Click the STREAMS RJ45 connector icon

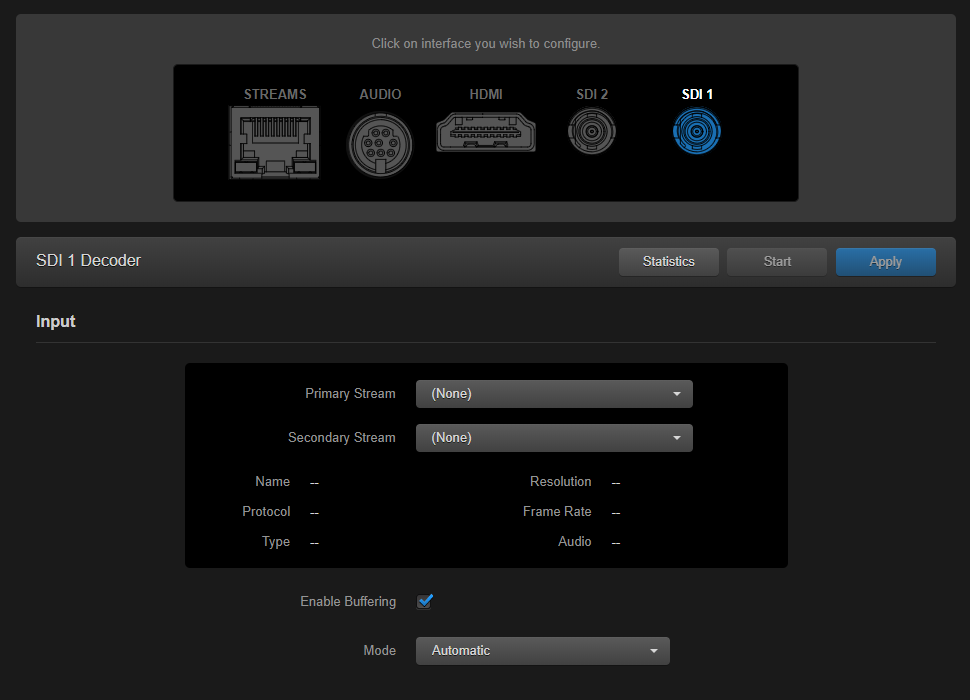pos(274,143)
